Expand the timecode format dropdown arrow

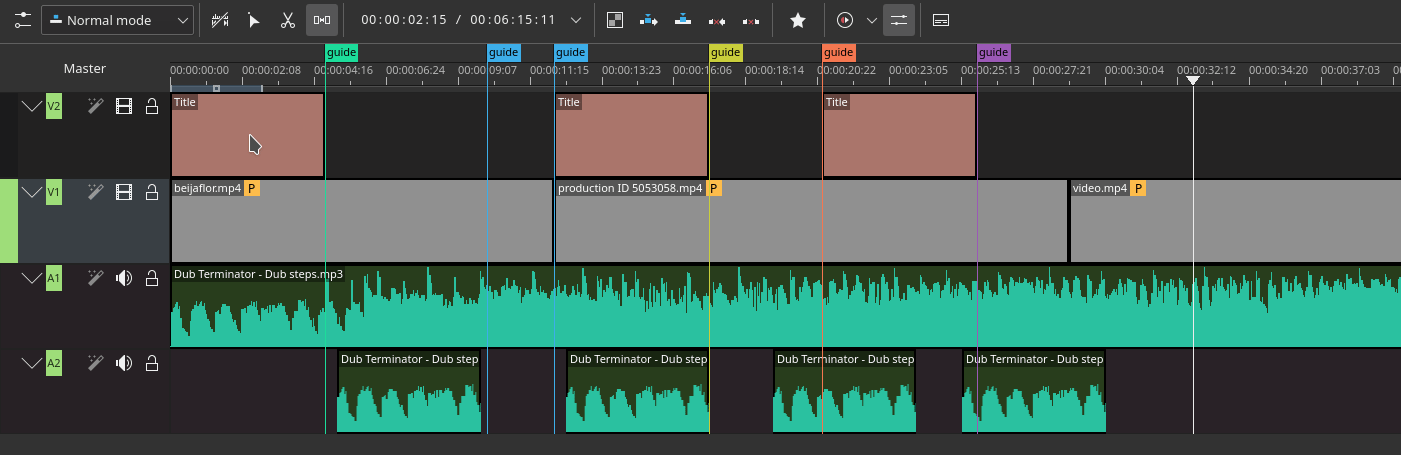tap(575, 20)
